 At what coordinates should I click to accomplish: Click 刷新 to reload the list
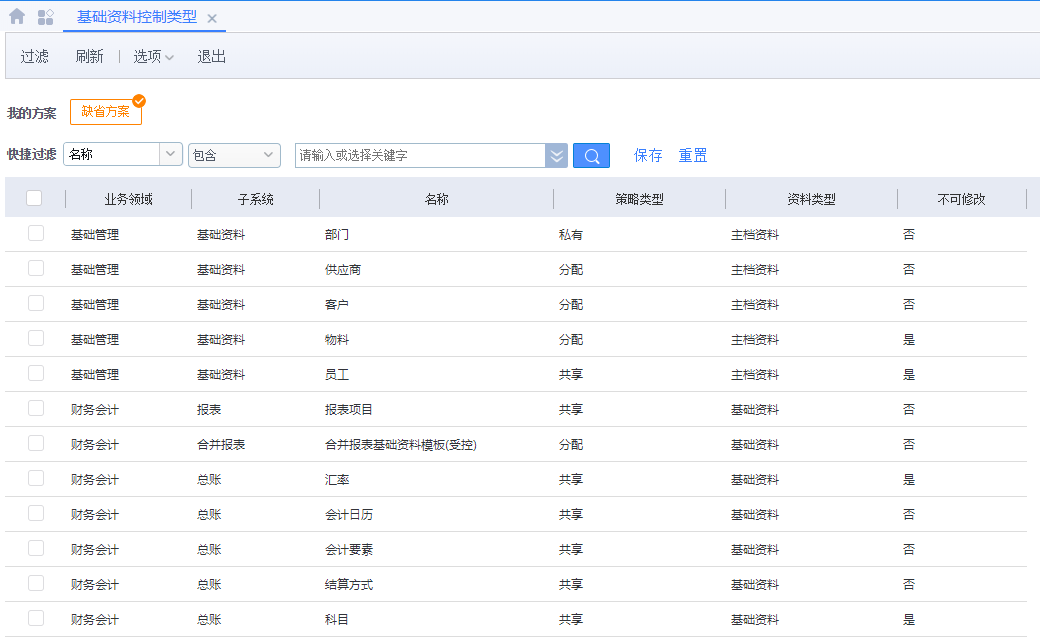click(89, 57)
